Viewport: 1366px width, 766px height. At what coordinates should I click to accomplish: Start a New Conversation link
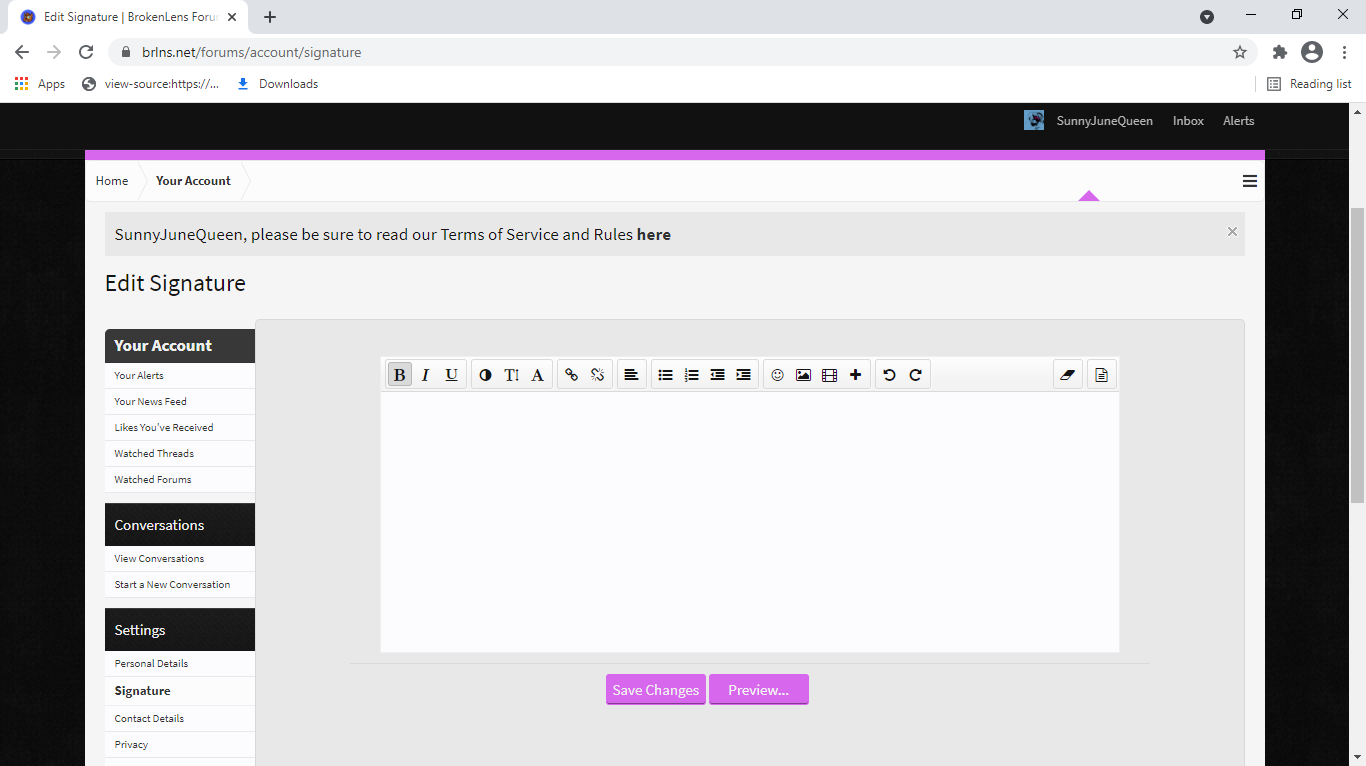[x=180, y=585]
